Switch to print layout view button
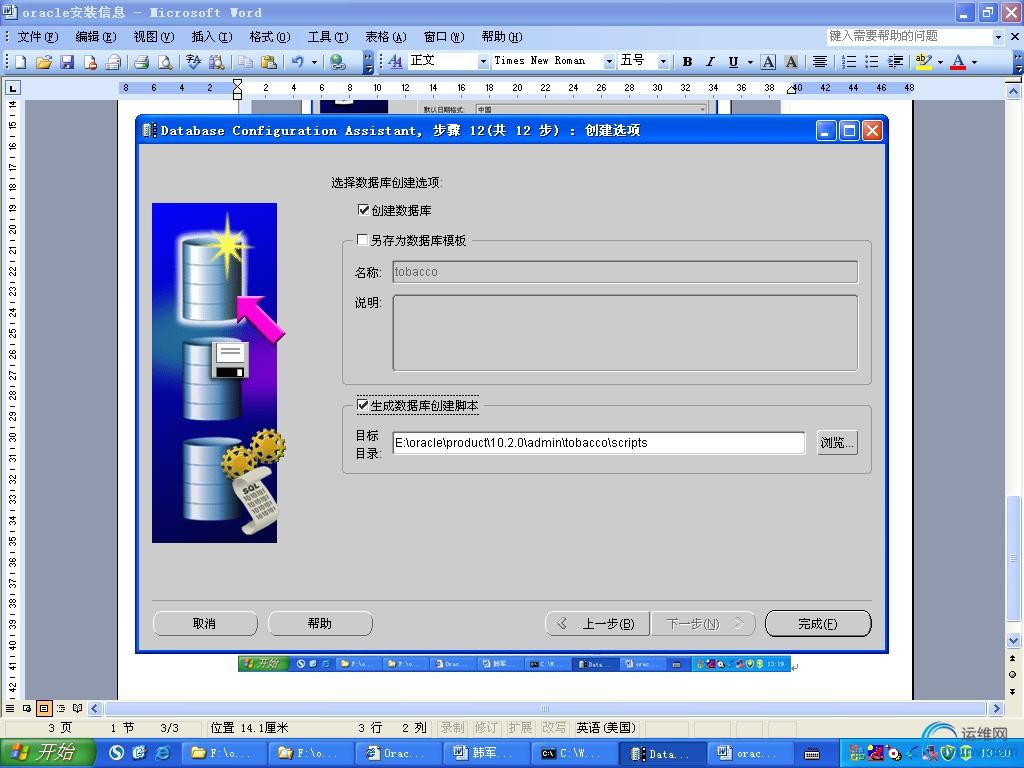 click(x=44, y=708)
